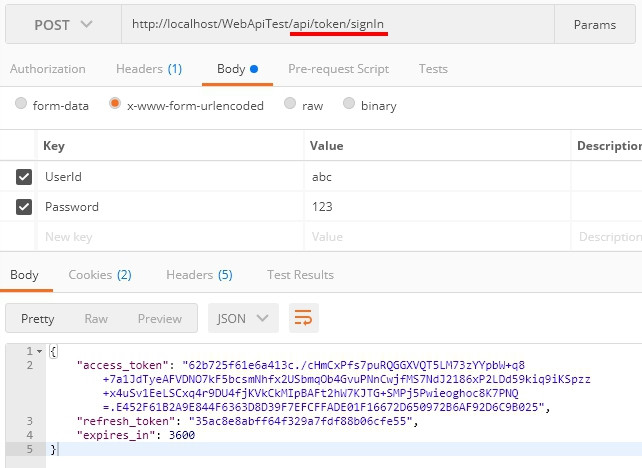
Task: Click the new row Description field
Action: pos(606,237)
